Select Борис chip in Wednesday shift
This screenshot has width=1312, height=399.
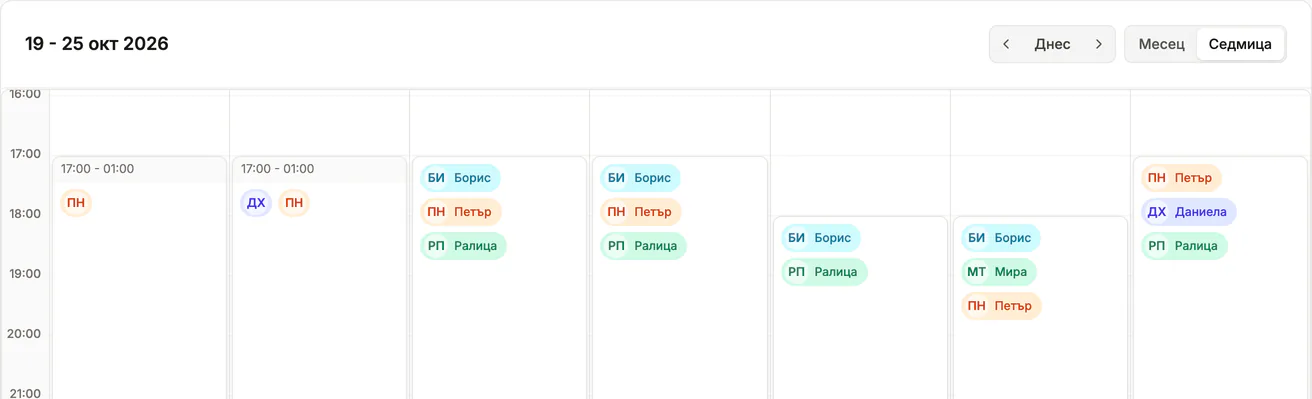(x=460, y=178)
